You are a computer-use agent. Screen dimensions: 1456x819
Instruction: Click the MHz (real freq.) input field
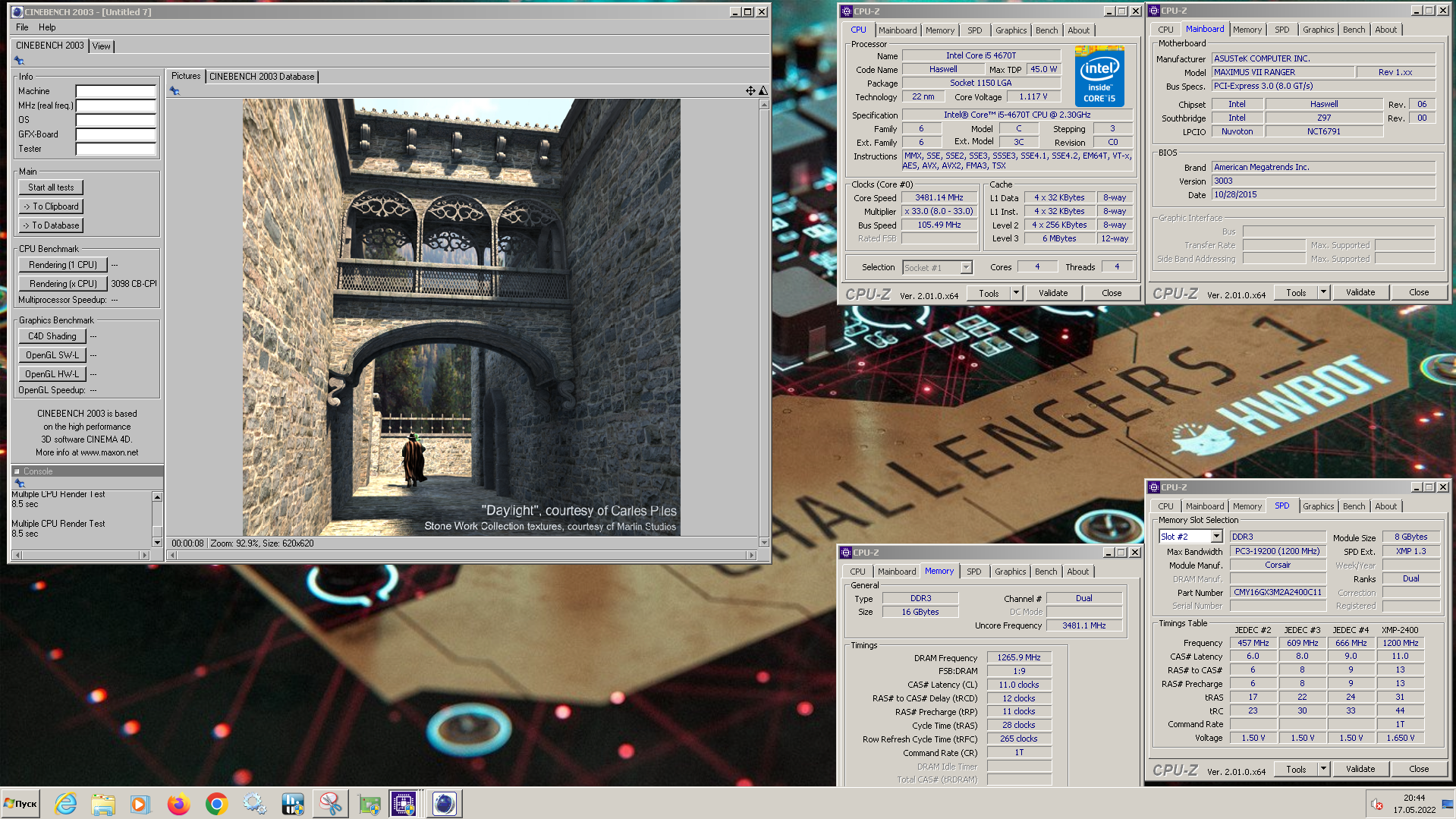(x=115, y=106)
